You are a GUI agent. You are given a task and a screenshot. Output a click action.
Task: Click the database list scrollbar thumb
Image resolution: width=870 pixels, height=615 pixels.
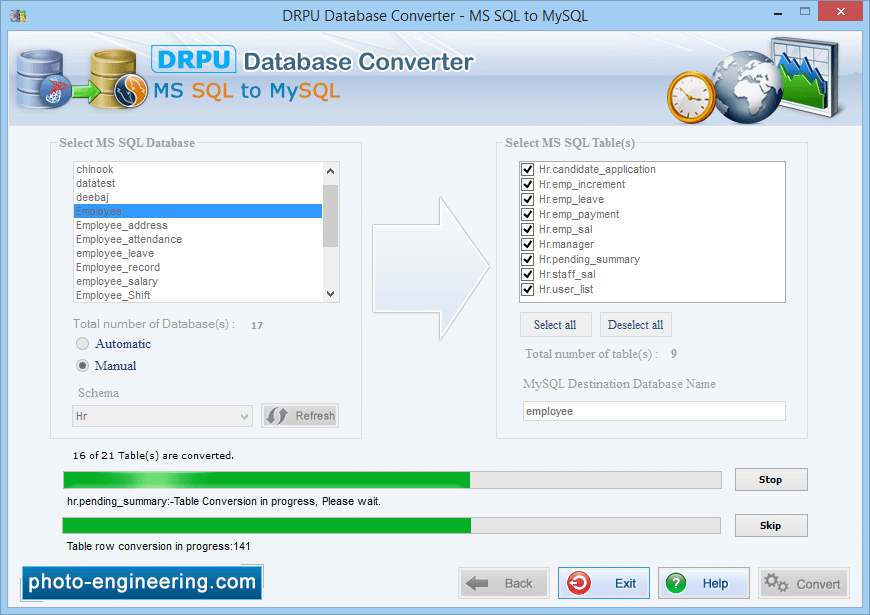[331, 216]
